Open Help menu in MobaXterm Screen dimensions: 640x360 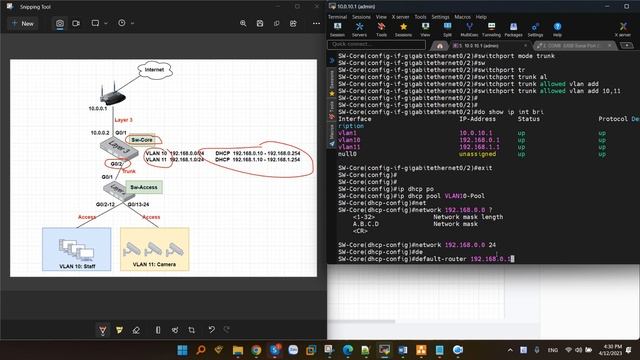[x=481, y=17]
